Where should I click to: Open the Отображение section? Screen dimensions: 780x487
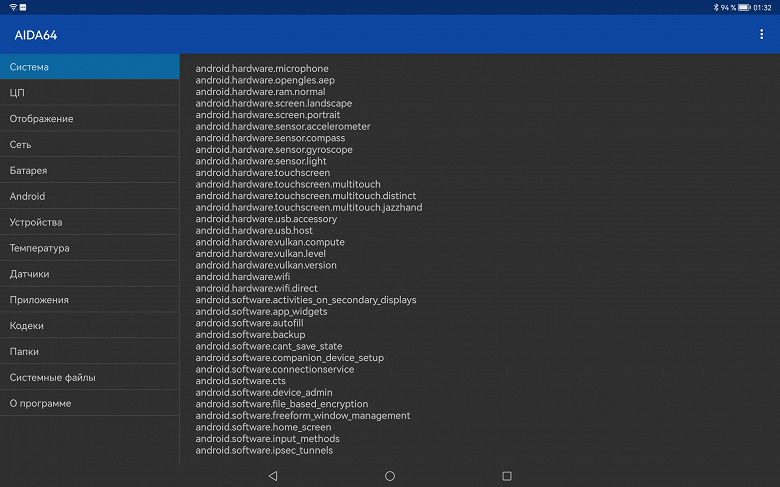point(90,118)
